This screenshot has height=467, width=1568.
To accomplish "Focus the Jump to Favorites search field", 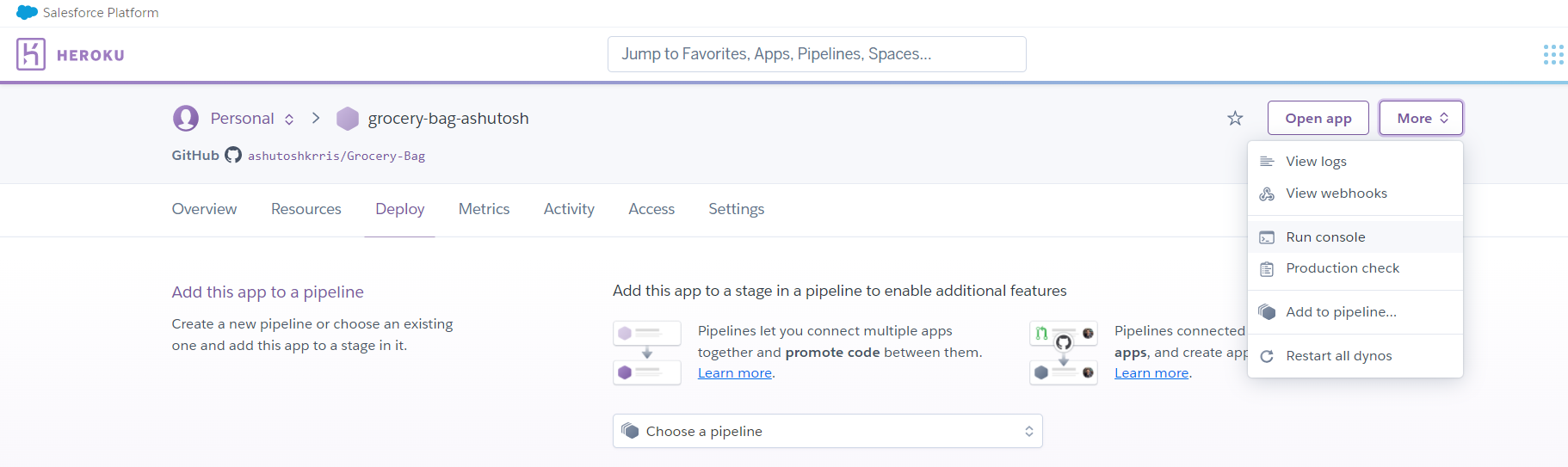I will 816,54.
